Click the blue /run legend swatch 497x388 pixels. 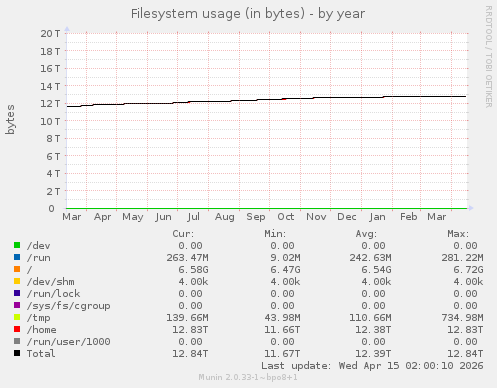pyautogui.click(x=17, y=257)
